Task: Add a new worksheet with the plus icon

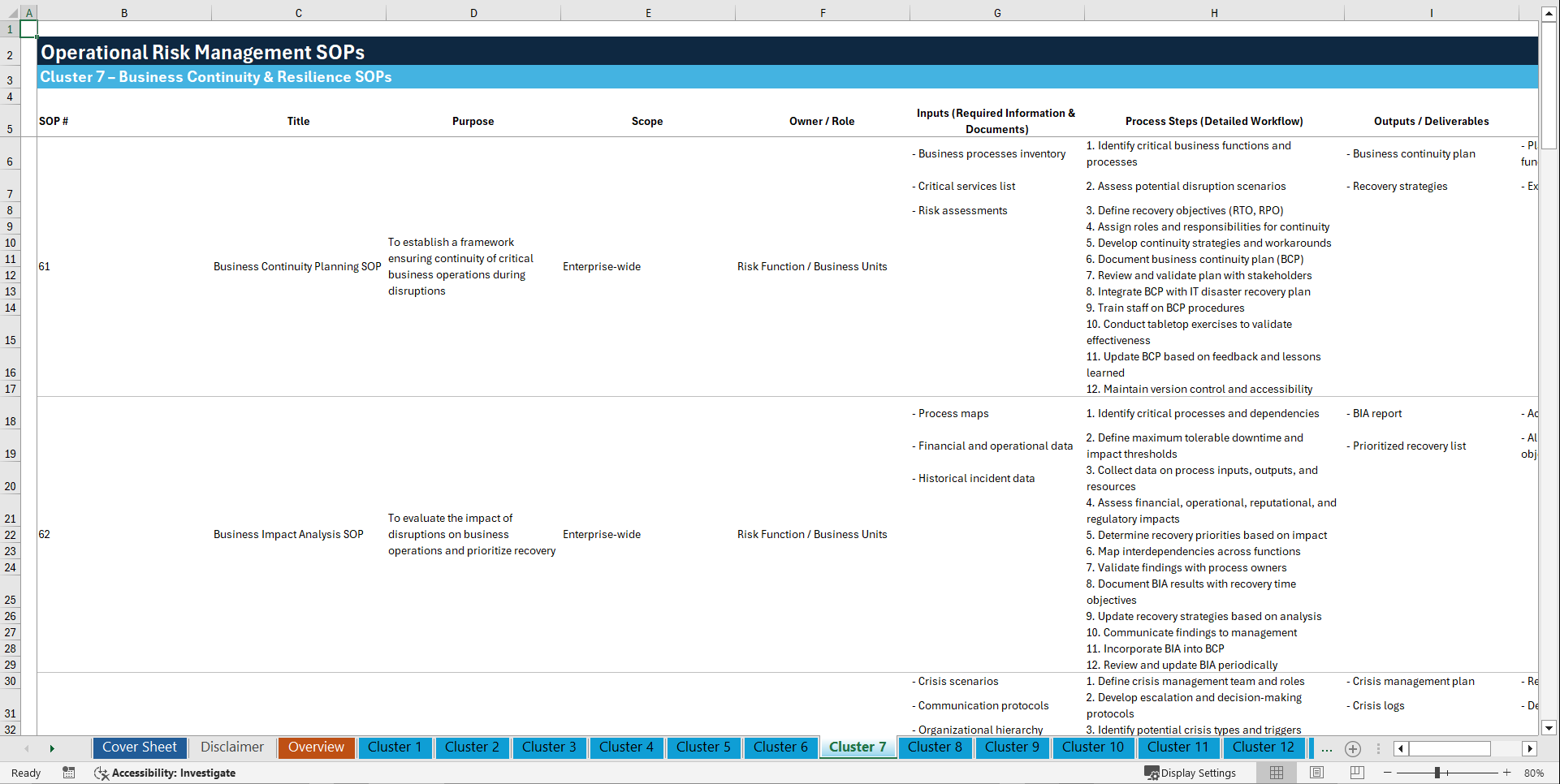Action: pos(1352,748)
